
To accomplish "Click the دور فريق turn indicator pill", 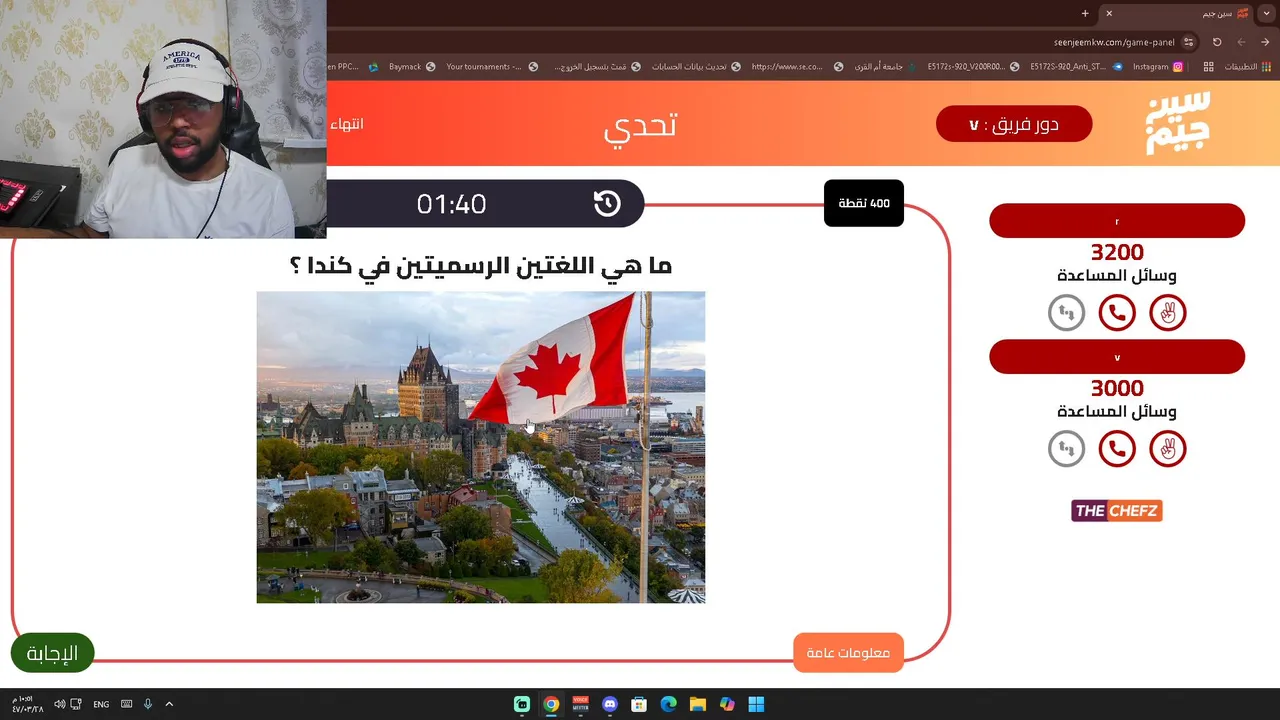I will pos(1014,124).
